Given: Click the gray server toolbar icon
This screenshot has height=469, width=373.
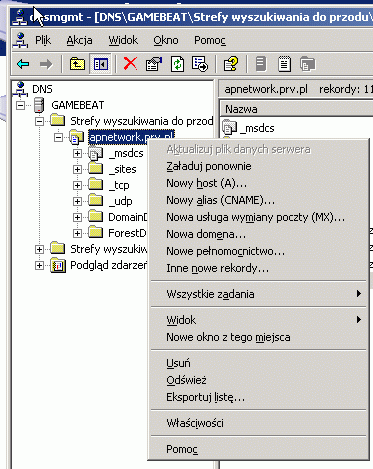Looking at the screenshot, I should point(261,64).
